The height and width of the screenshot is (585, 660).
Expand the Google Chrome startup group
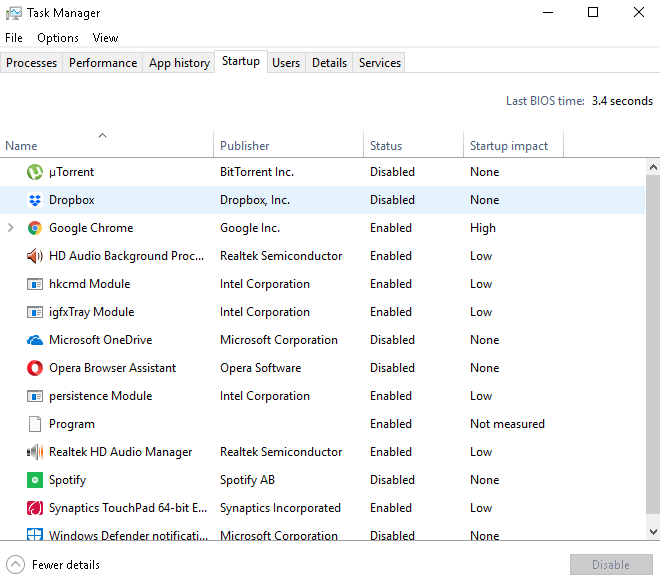[x=11, y=228]
